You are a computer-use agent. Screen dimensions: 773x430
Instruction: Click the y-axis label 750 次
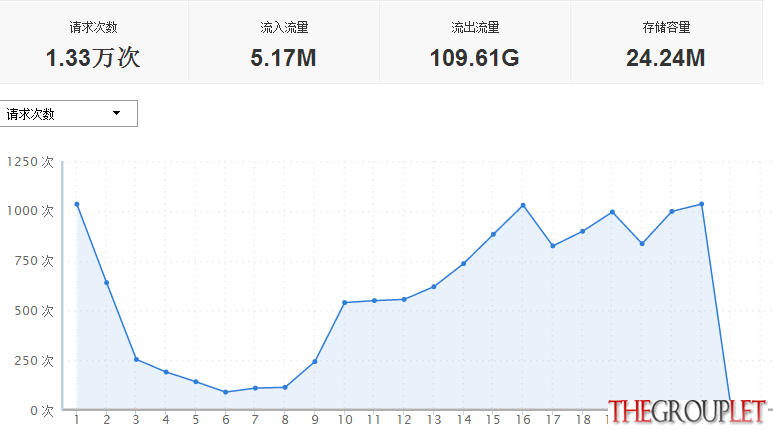point(34,260)
